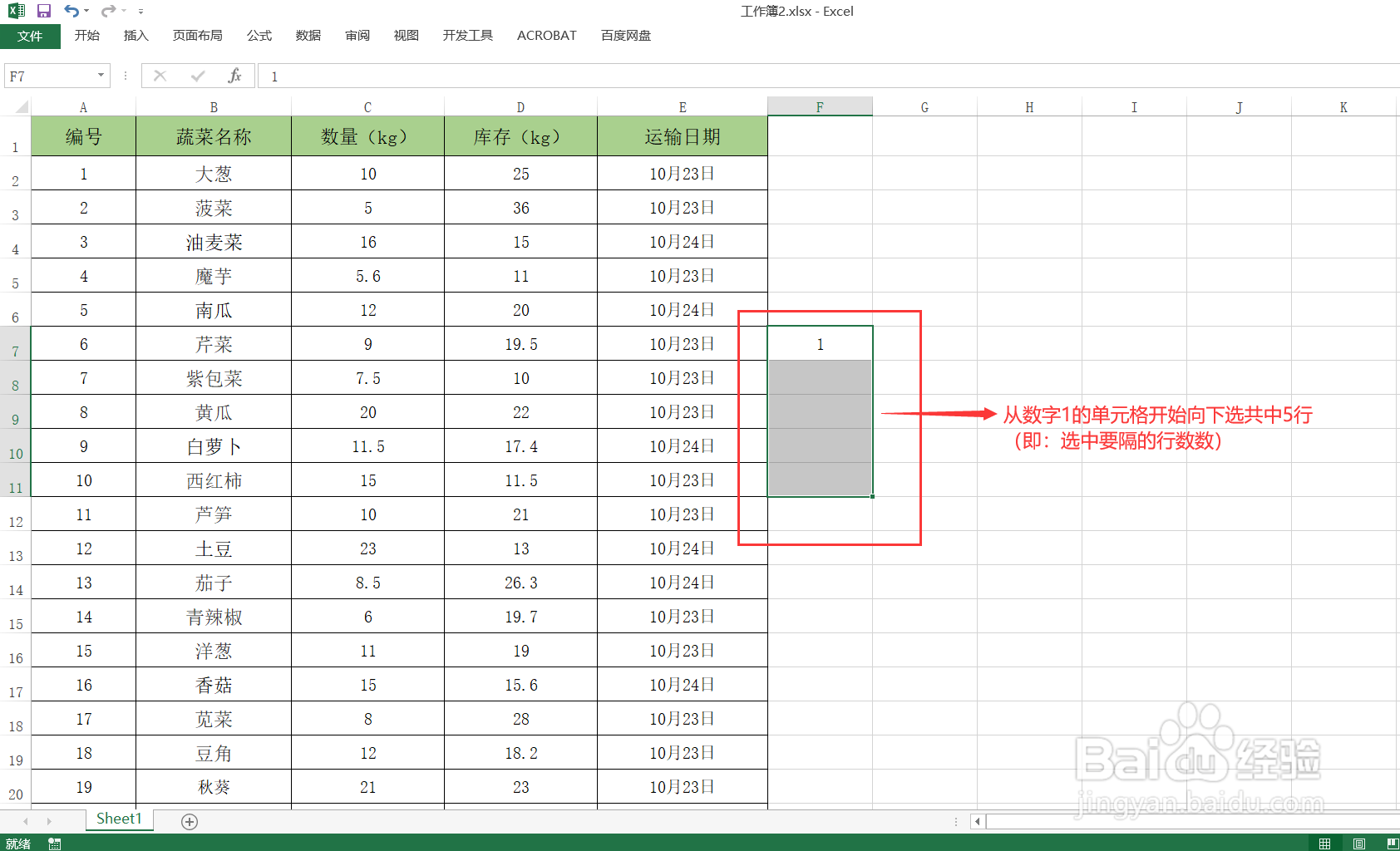Click cell containing 17.4
1400x851 pixels.
pyautogui.click(x=521, y=446)
